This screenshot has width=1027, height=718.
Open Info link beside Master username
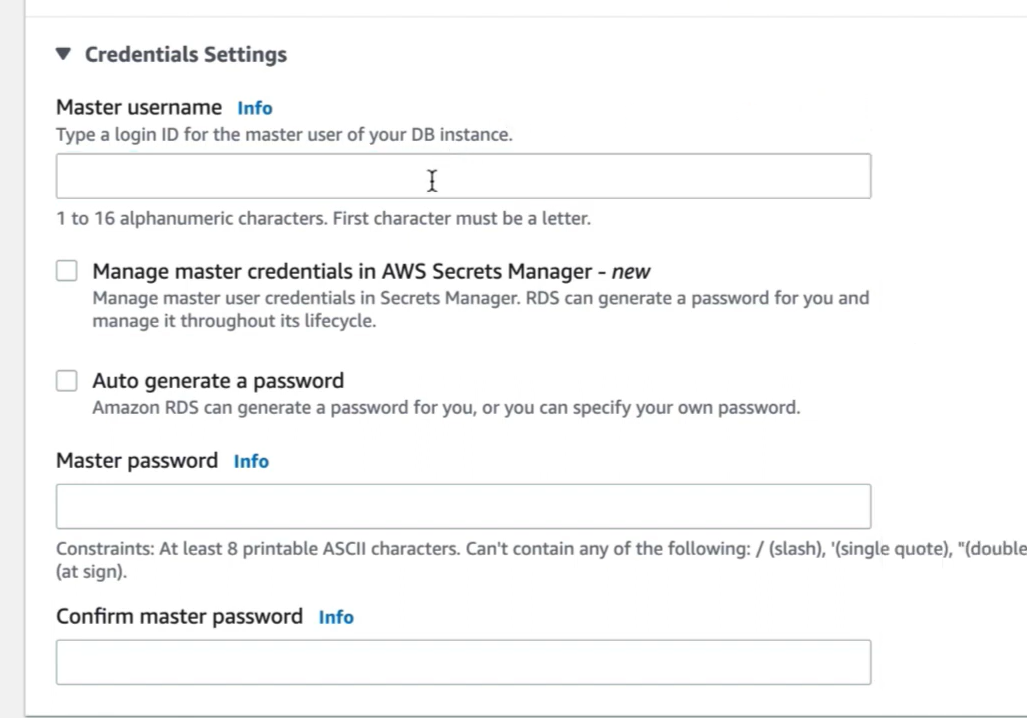pos(255,108)
